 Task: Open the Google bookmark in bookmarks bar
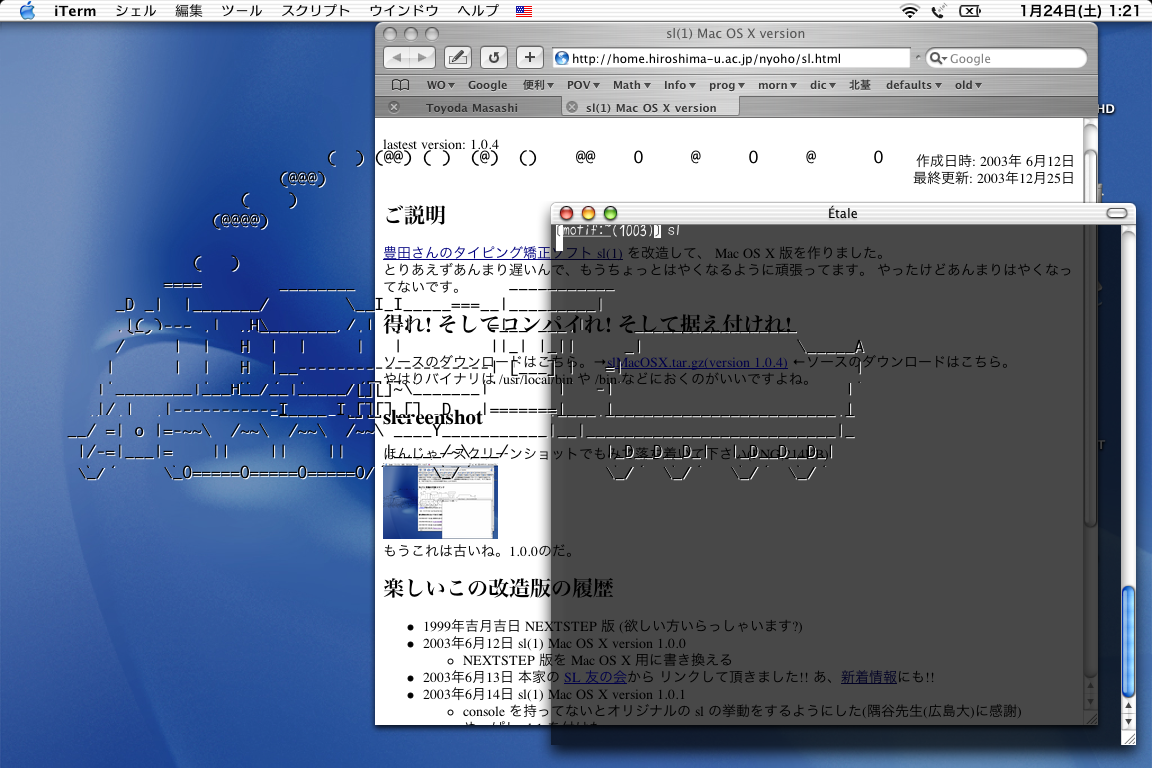[487, 85]
